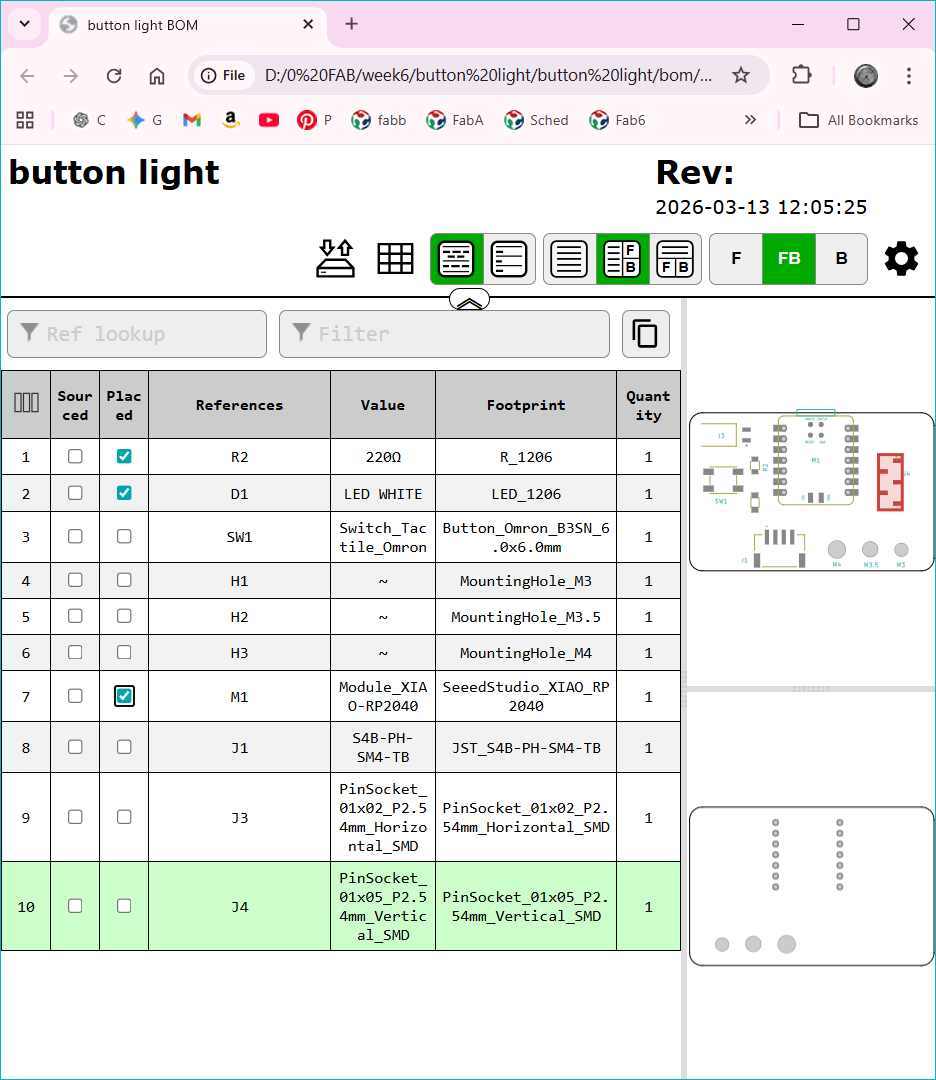Viewport: 936px width, 1080px height.
Task: Uncheck the Placed checkbox for R2
Action: 124,456
